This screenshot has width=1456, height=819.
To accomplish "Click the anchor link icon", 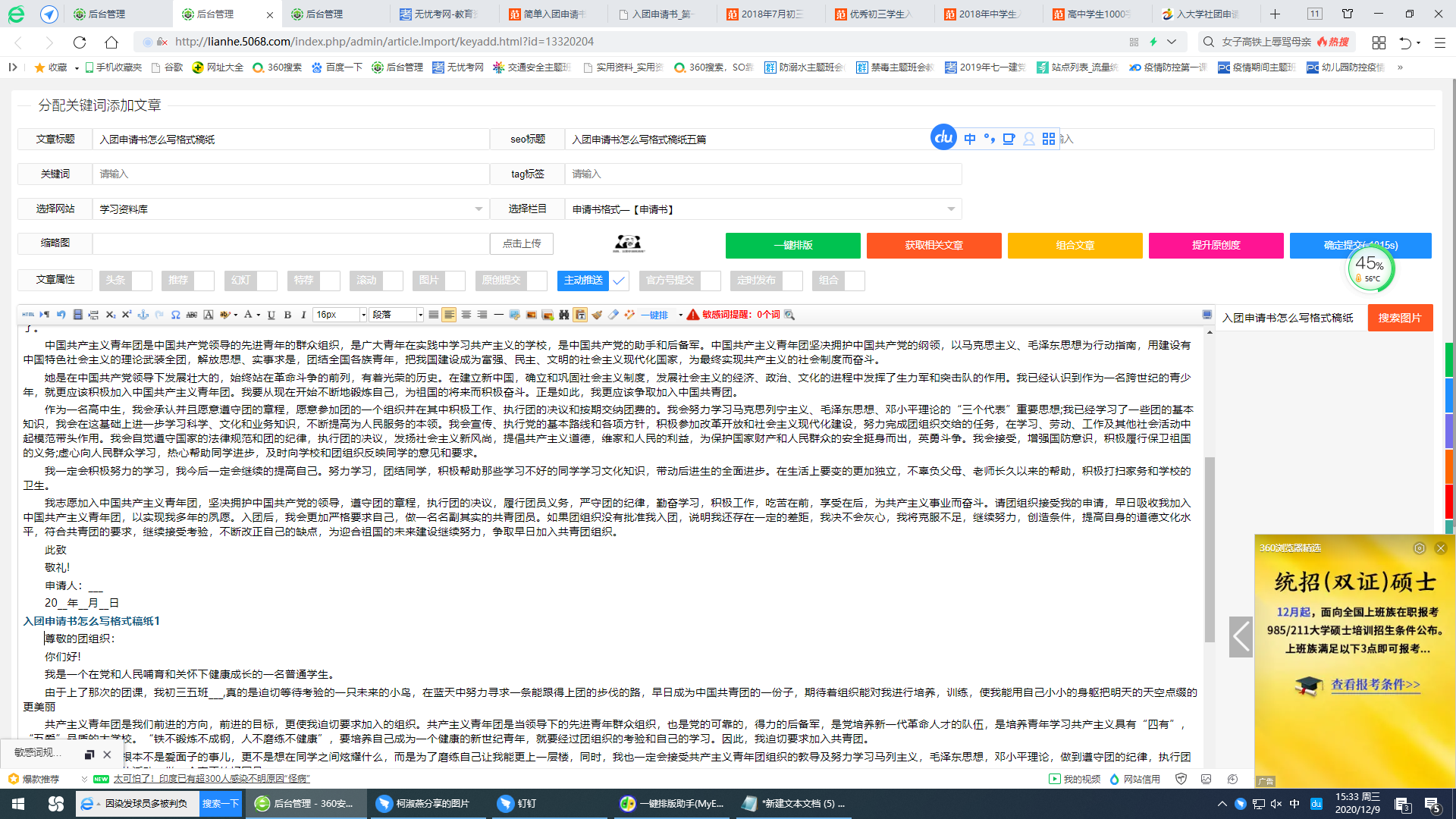I will coord(143,315).
